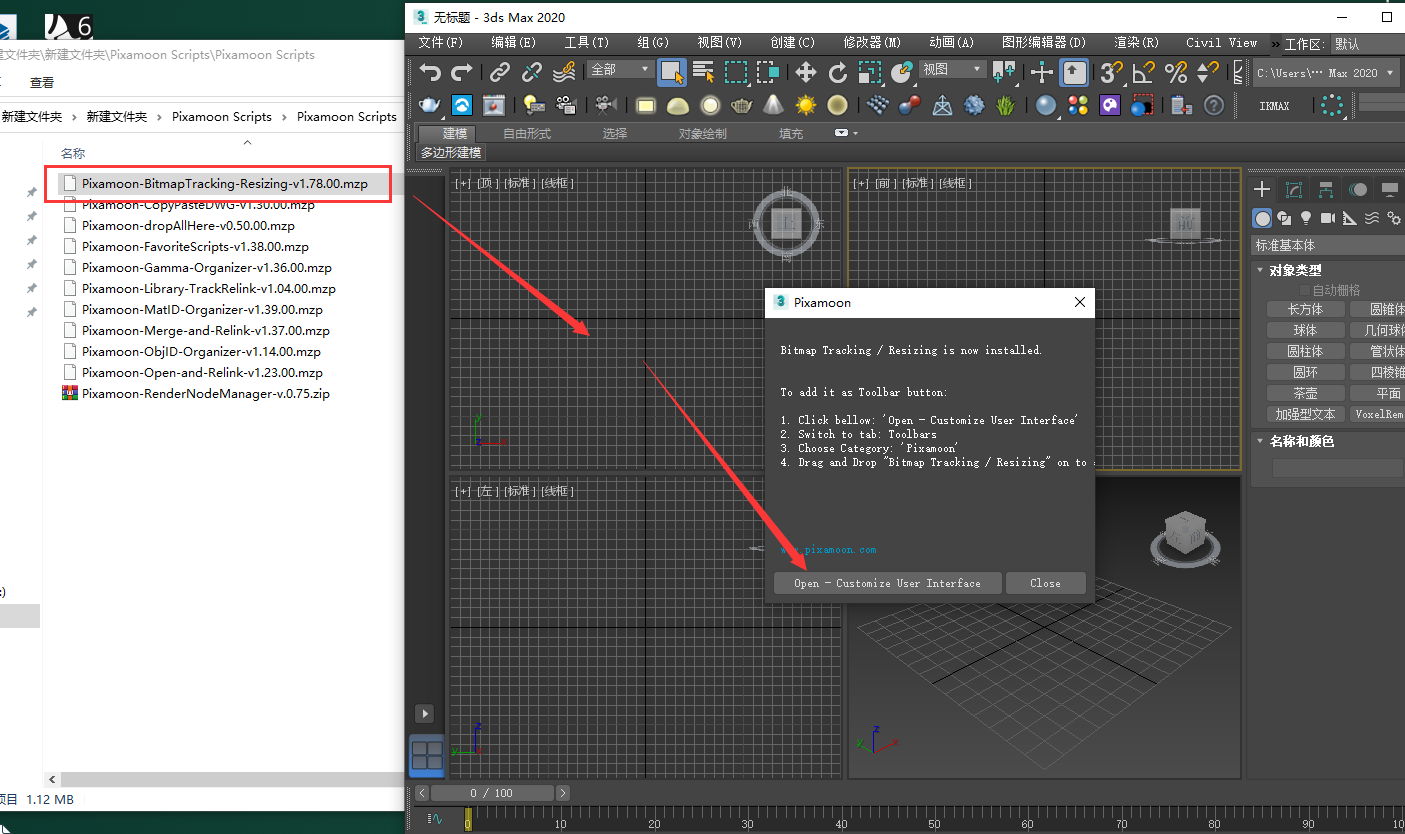
Task: Click Open - Customize User Interface button
Action: (888, 583)
